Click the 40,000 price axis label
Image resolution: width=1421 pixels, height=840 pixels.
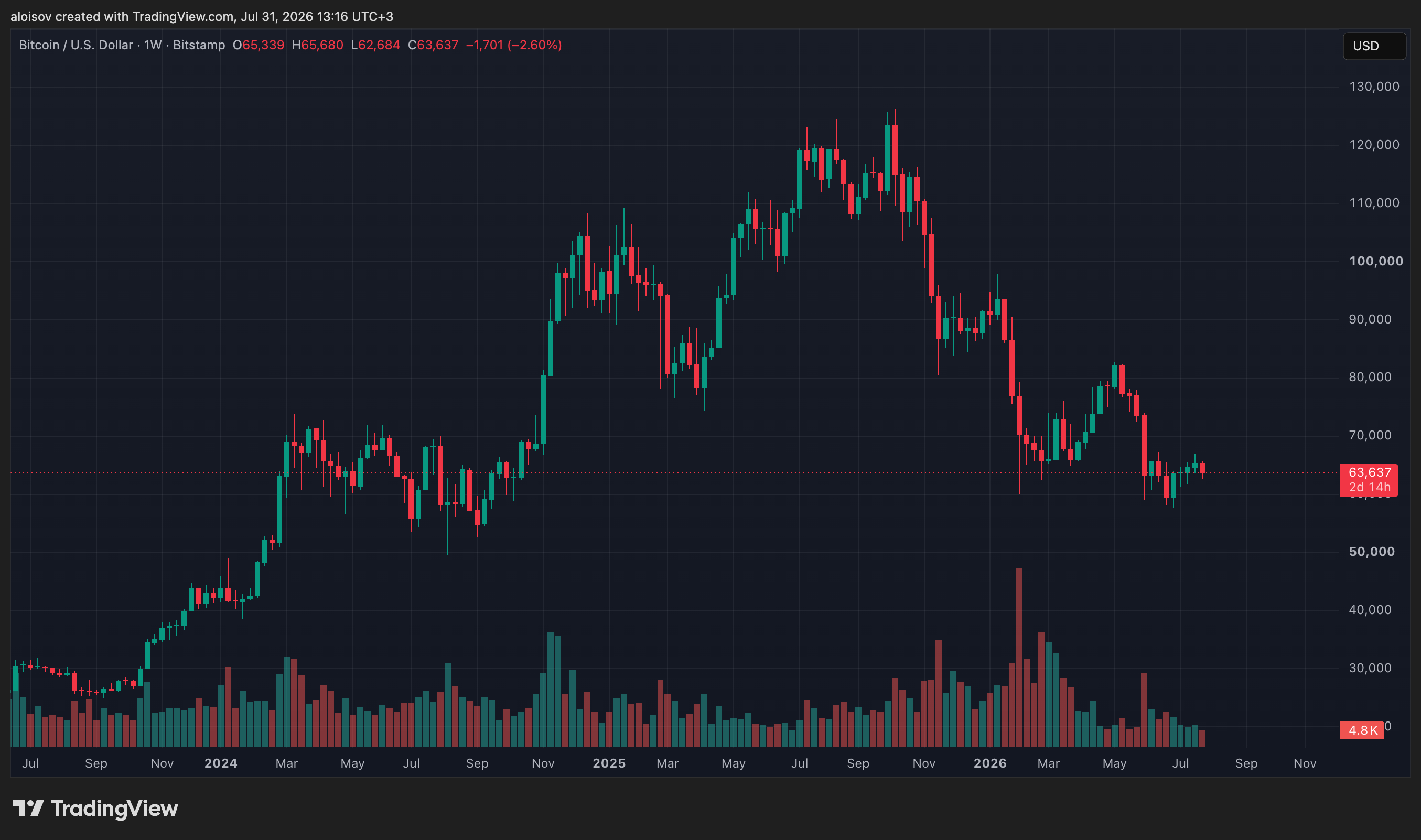[x=1370, y=610]
